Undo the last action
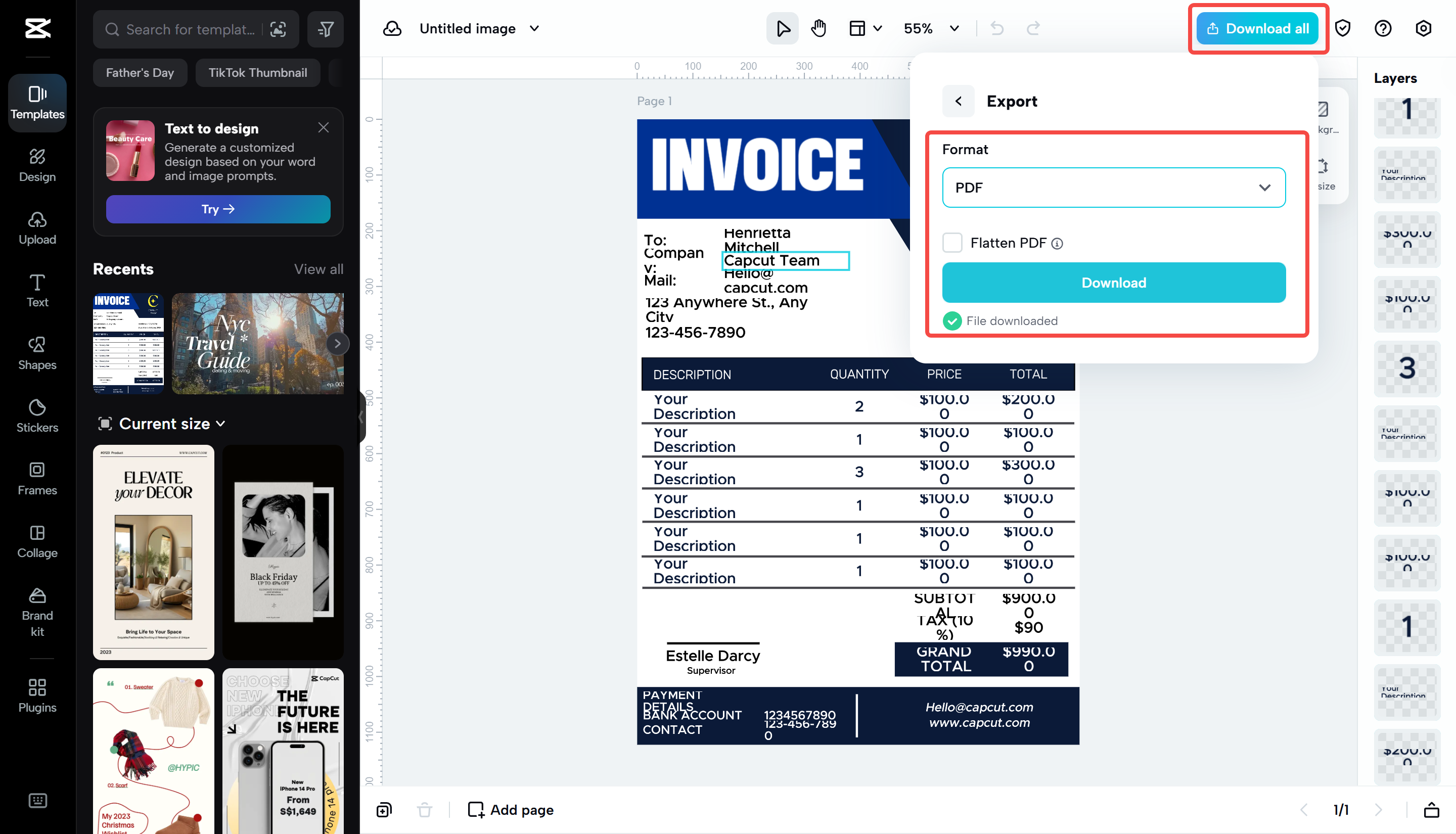 996,28
